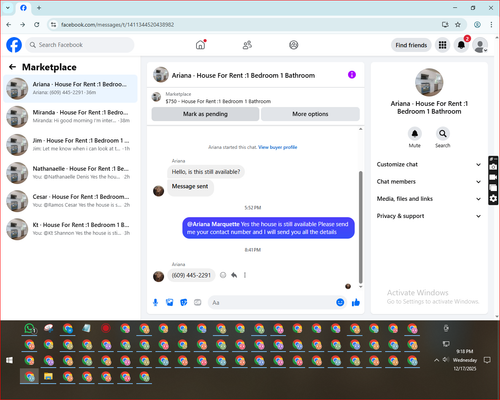Open the account profile avatar menu
Screen dimensions: 500x400
pyautogui.click(x=480, y=45)
